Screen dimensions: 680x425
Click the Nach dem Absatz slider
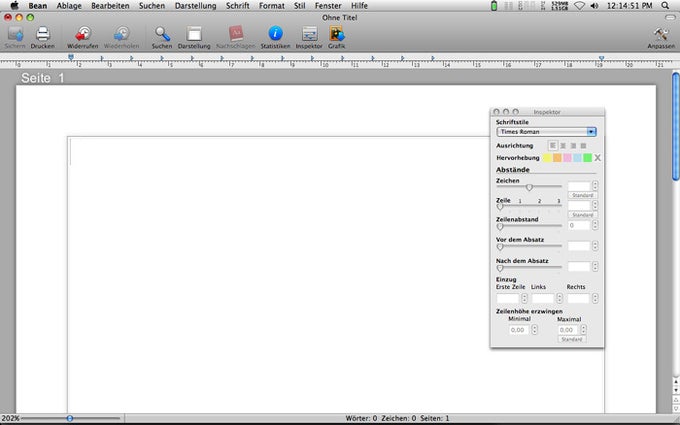click(x=529, y=268)
